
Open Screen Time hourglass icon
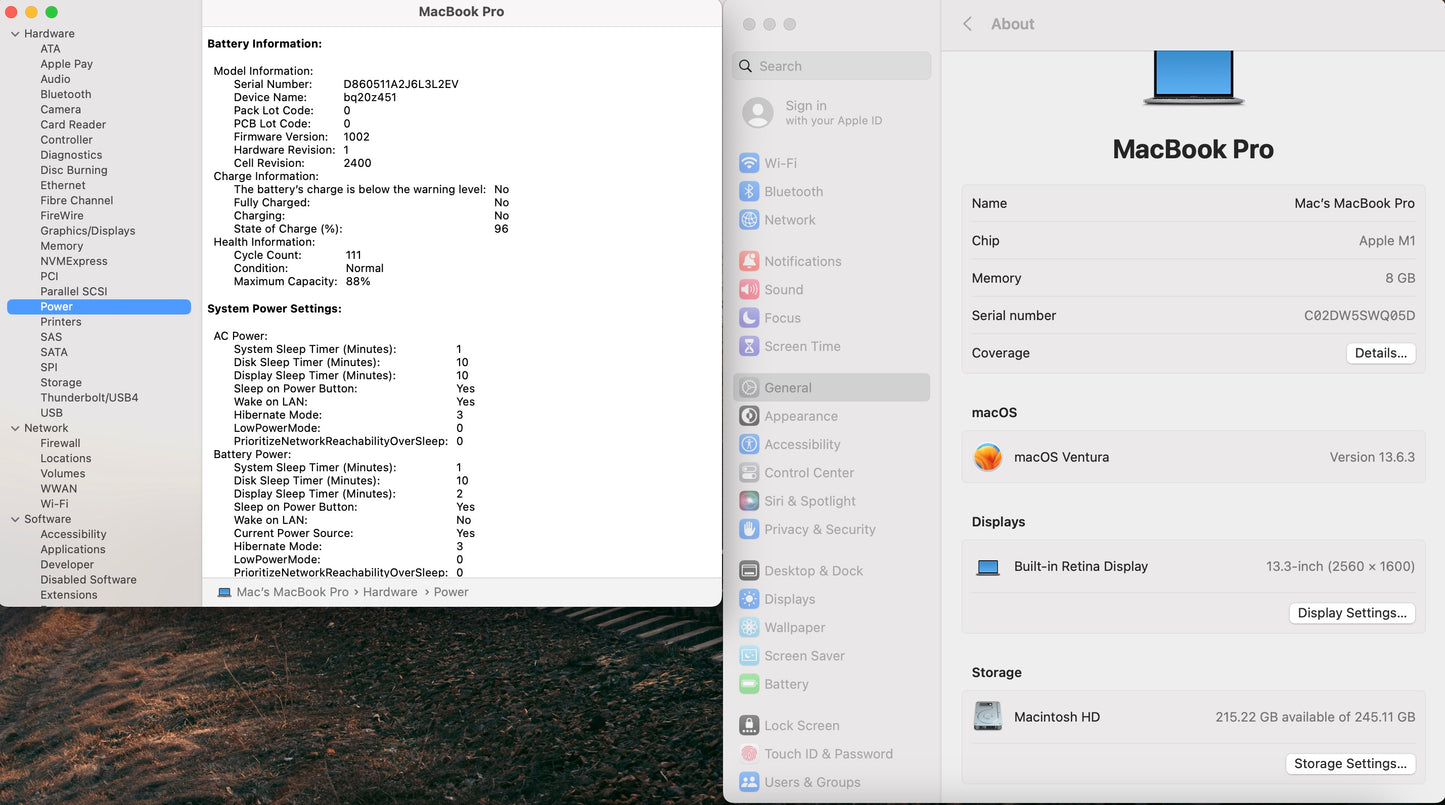tap(748, 346)
